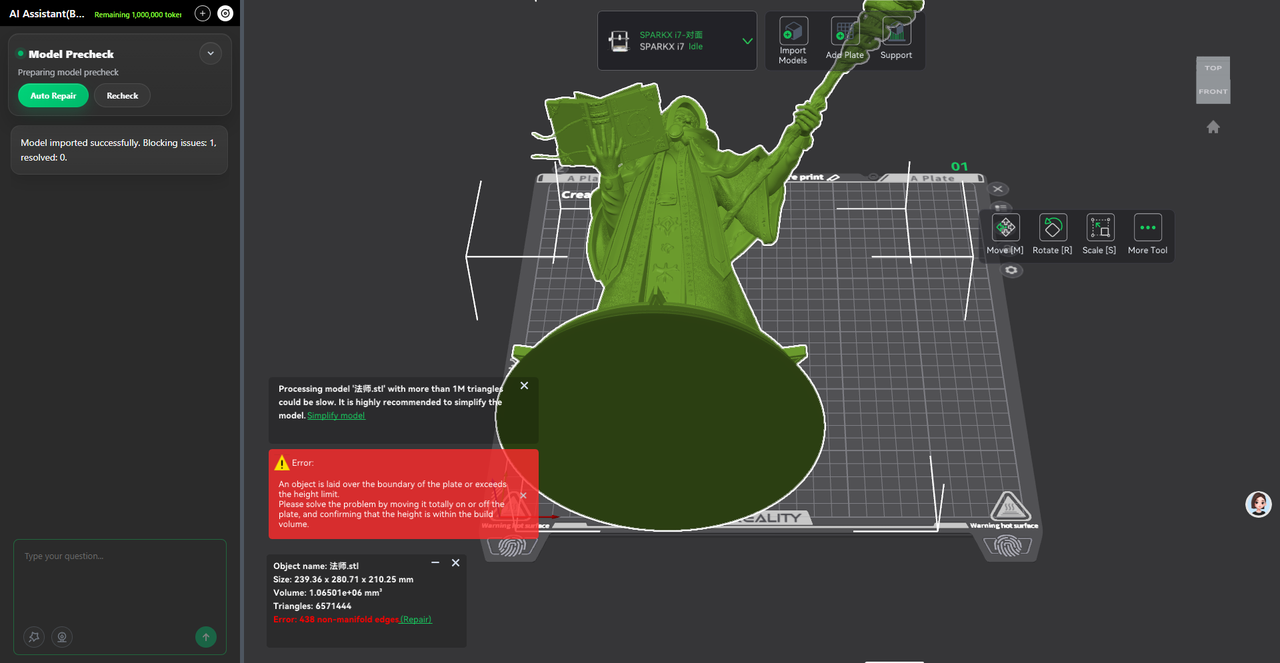1280x663 pixels.
Task: Click the plate close X icon
Action: click(998, 189)
